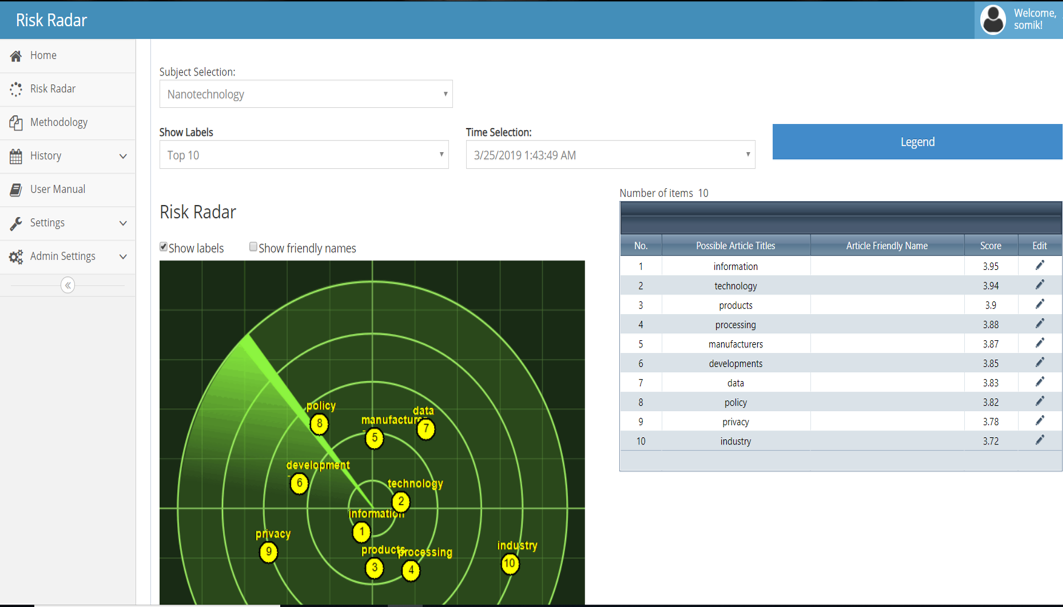The height and width of the screenshot is (607, 1063).
Task: Collapse the sidebar with the double-chevron icon
Action: pos(68,285)
